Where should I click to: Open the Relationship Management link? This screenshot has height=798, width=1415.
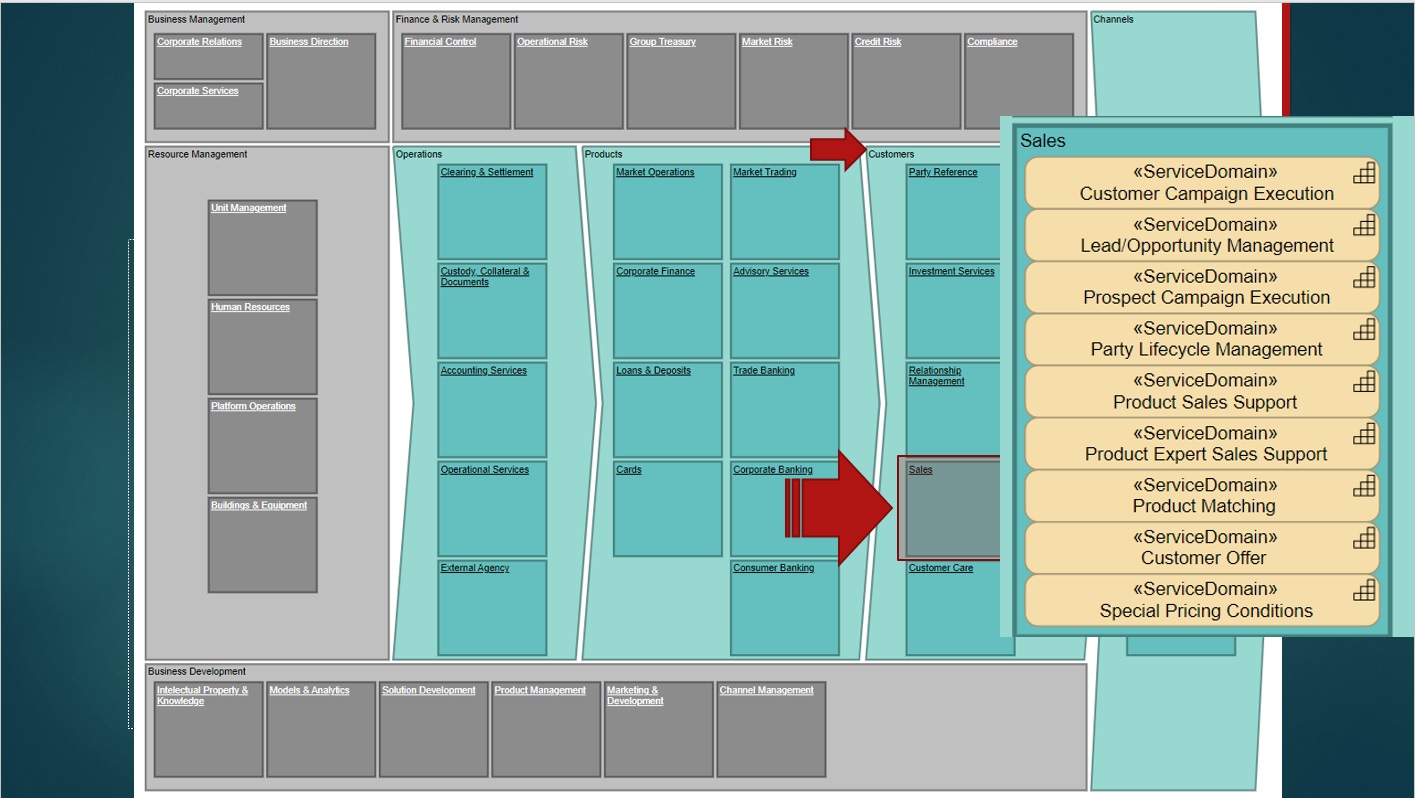(937, 375)
